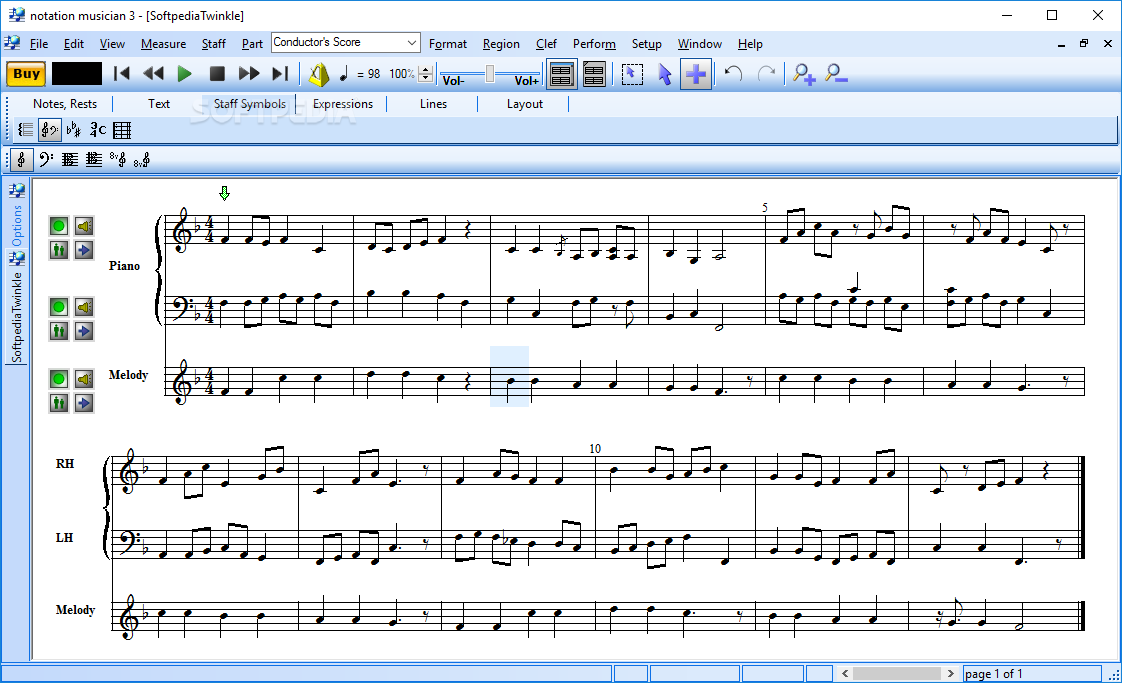1122x683 pixels.
Task: Switch to the Text palette tab
Action: (x=159, y=104)
